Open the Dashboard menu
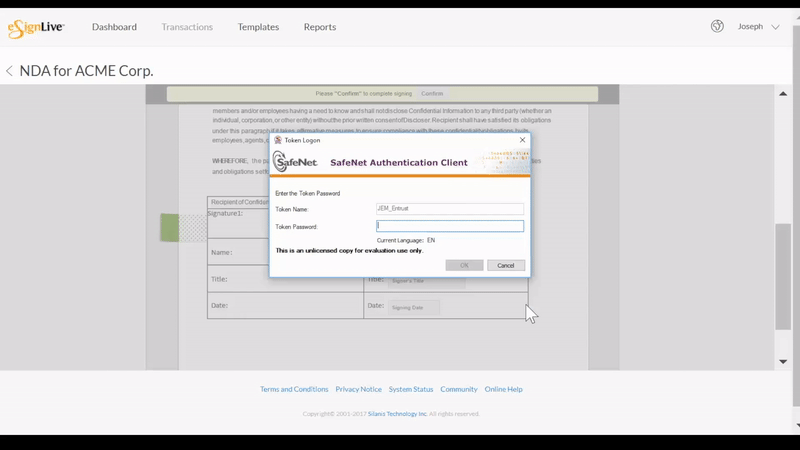The width and height of the screenshot is (800, 450). click(114, 27)
